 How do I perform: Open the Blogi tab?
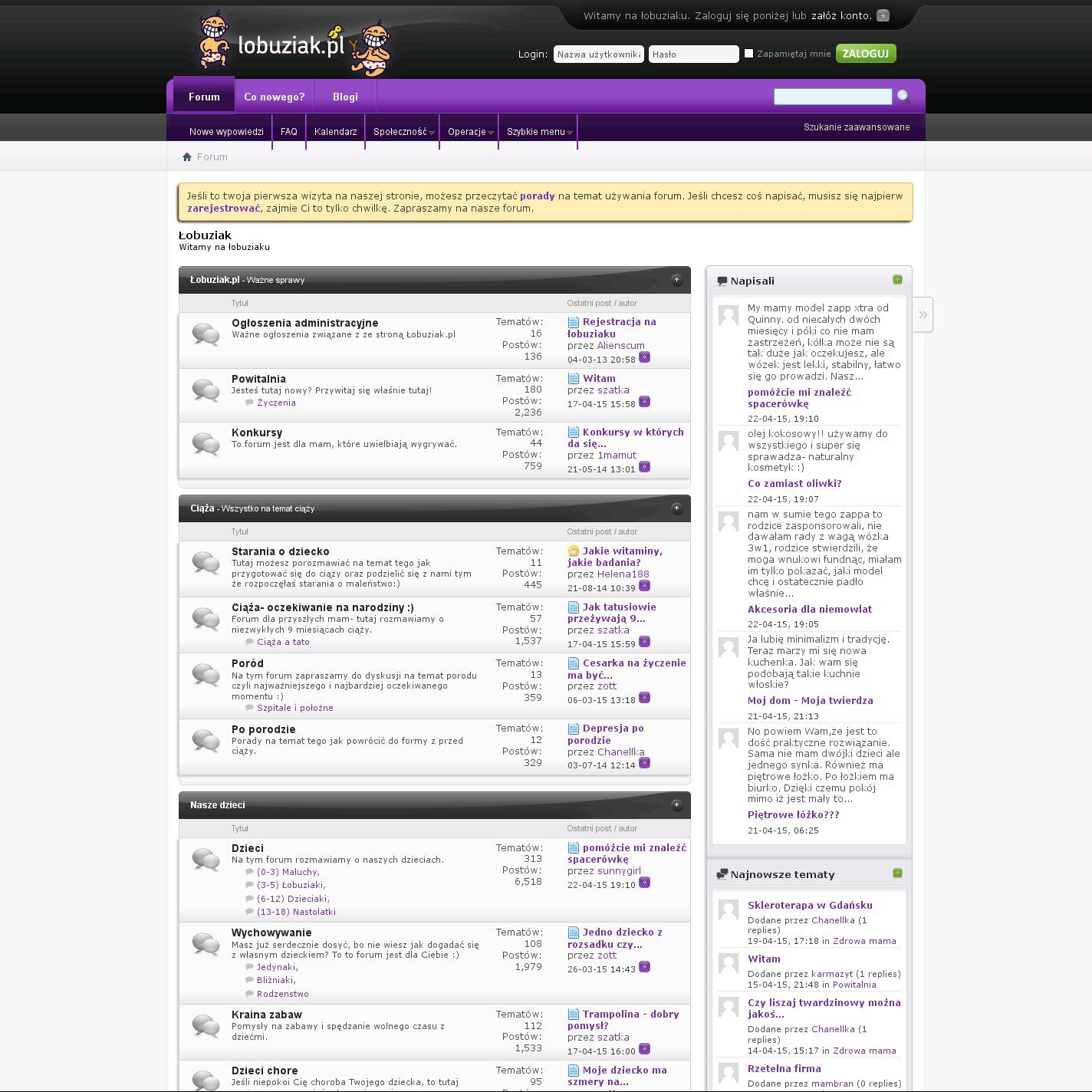click(345, 97)
